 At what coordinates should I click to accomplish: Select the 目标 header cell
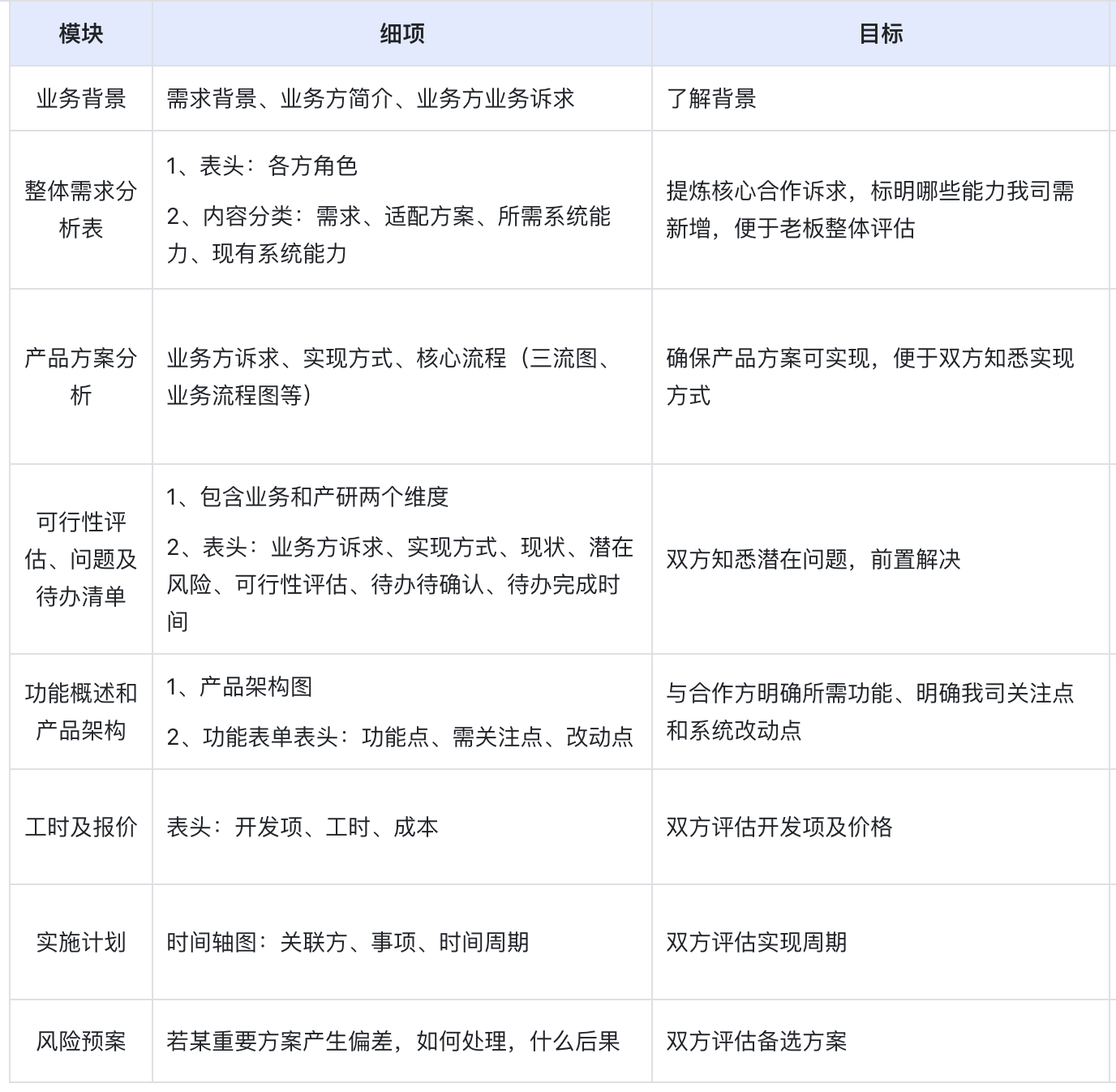pyautogui.click(x=882, y=32)
